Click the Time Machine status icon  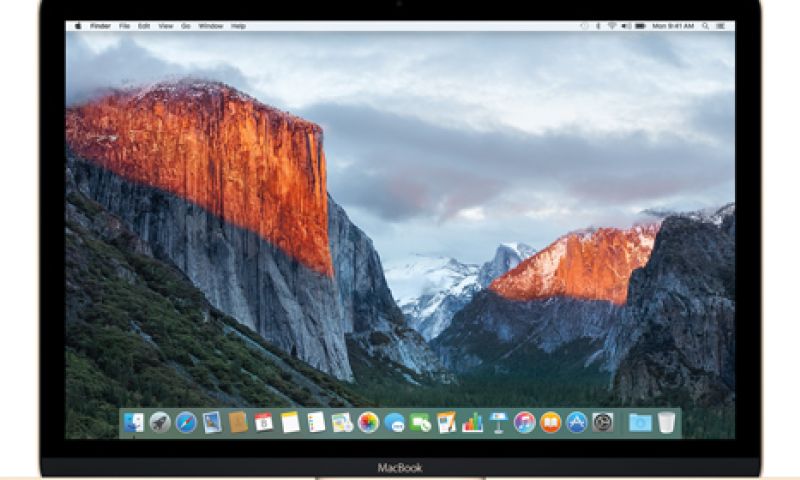584,26
